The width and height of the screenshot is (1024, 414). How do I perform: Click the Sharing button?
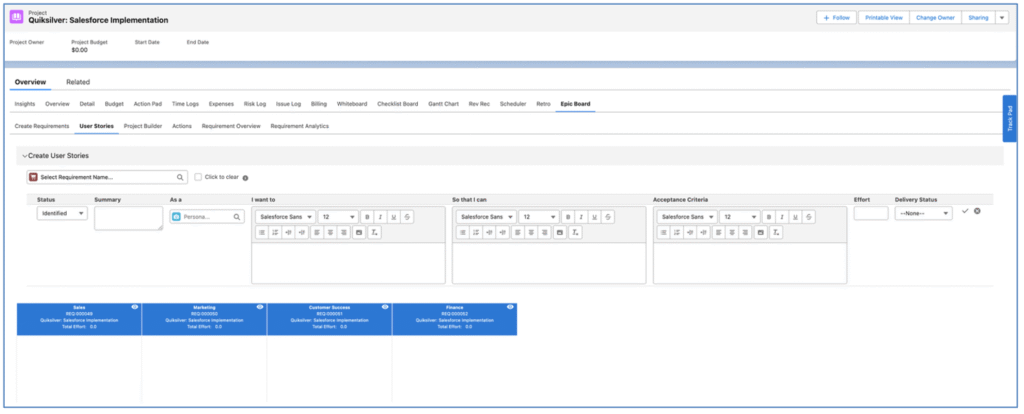[x=978, y=18]
